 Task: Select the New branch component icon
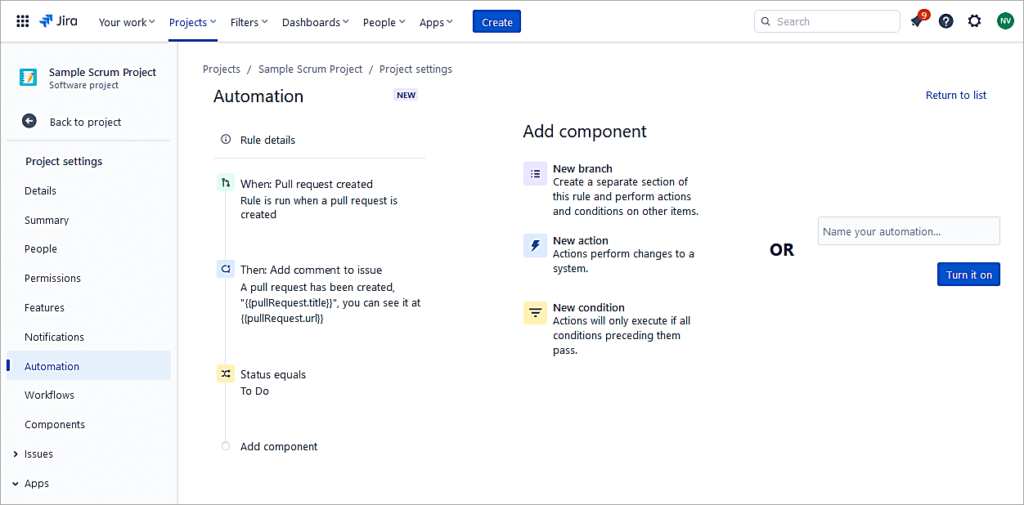(x=535, y=174)
